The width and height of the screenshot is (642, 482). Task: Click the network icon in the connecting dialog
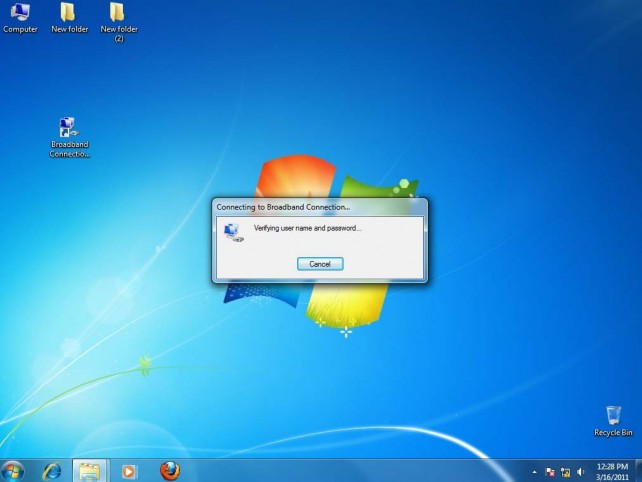(x=234, y=232)
